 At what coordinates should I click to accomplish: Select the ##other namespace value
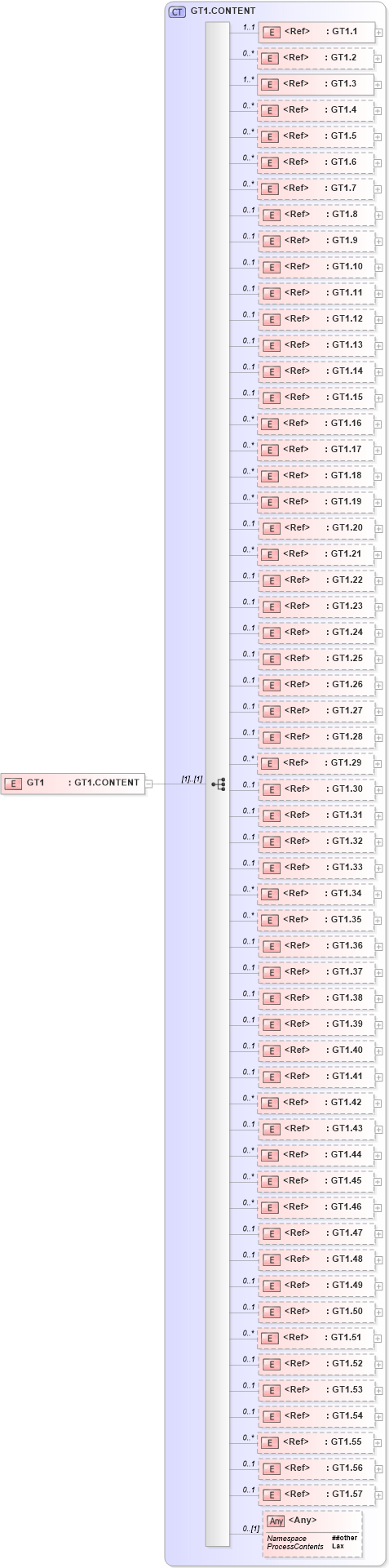344,1539
